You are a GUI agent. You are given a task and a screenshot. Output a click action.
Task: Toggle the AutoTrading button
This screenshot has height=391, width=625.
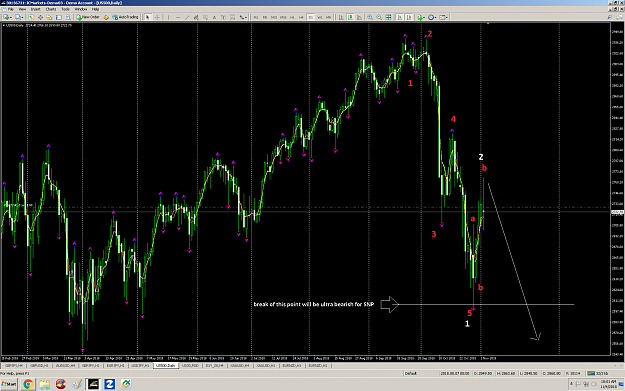coord(125,17)
